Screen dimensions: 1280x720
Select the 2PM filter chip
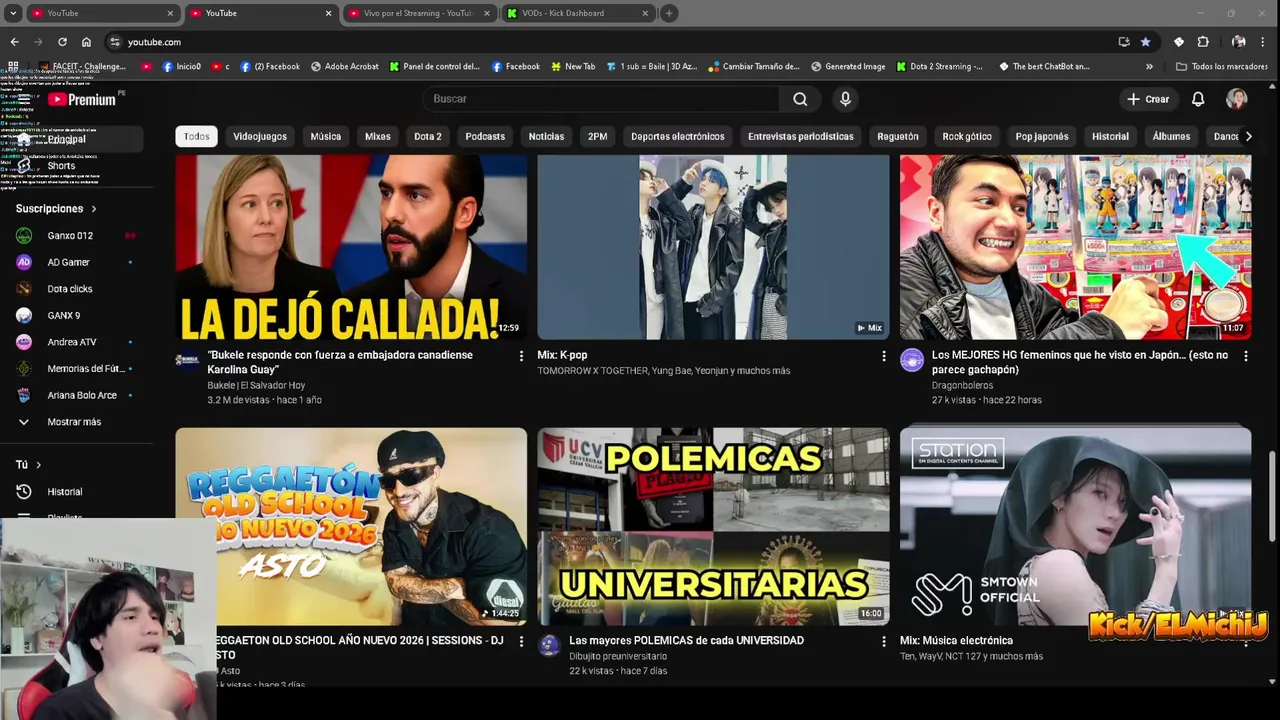598,136
